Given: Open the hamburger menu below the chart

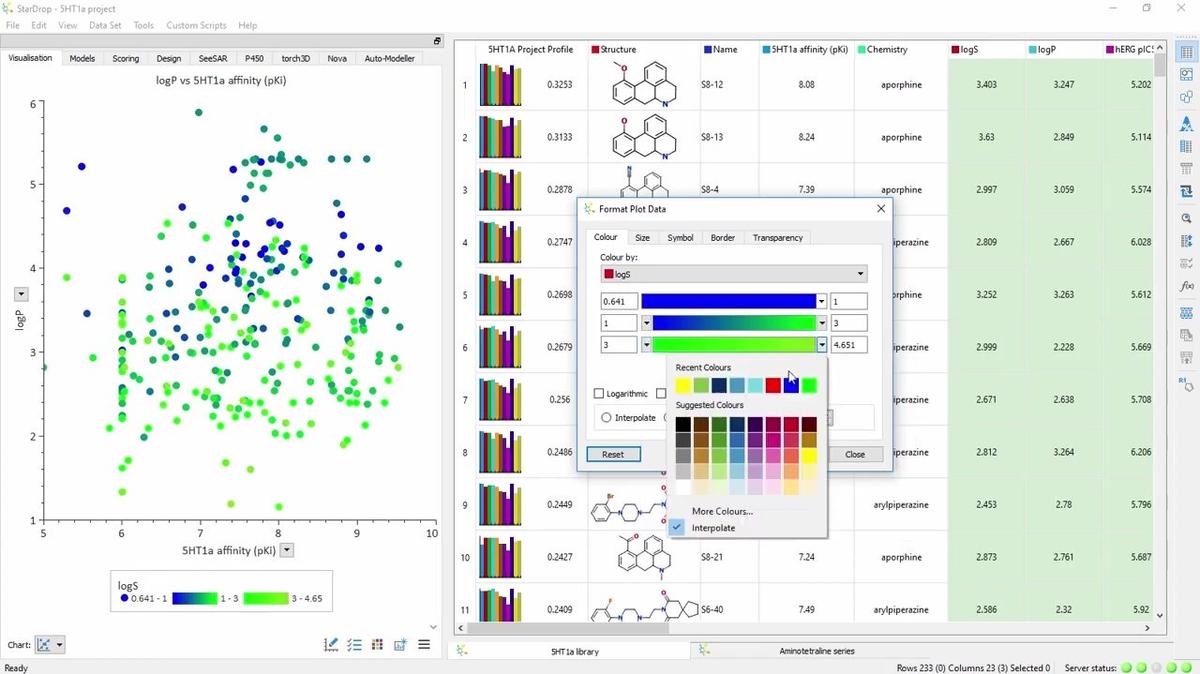Looking at the screenshot, I should point(424,645).
